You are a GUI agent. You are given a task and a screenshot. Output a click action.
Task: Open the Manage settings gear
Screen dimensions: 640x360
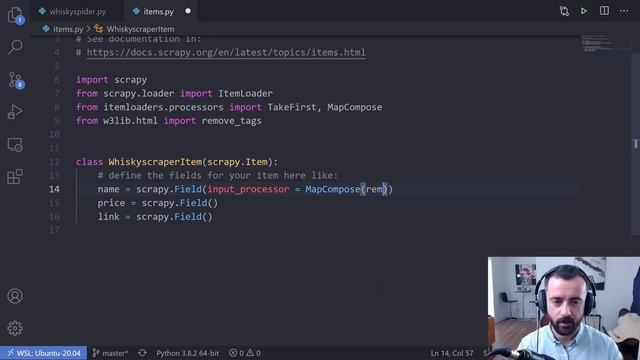point(15,328)
